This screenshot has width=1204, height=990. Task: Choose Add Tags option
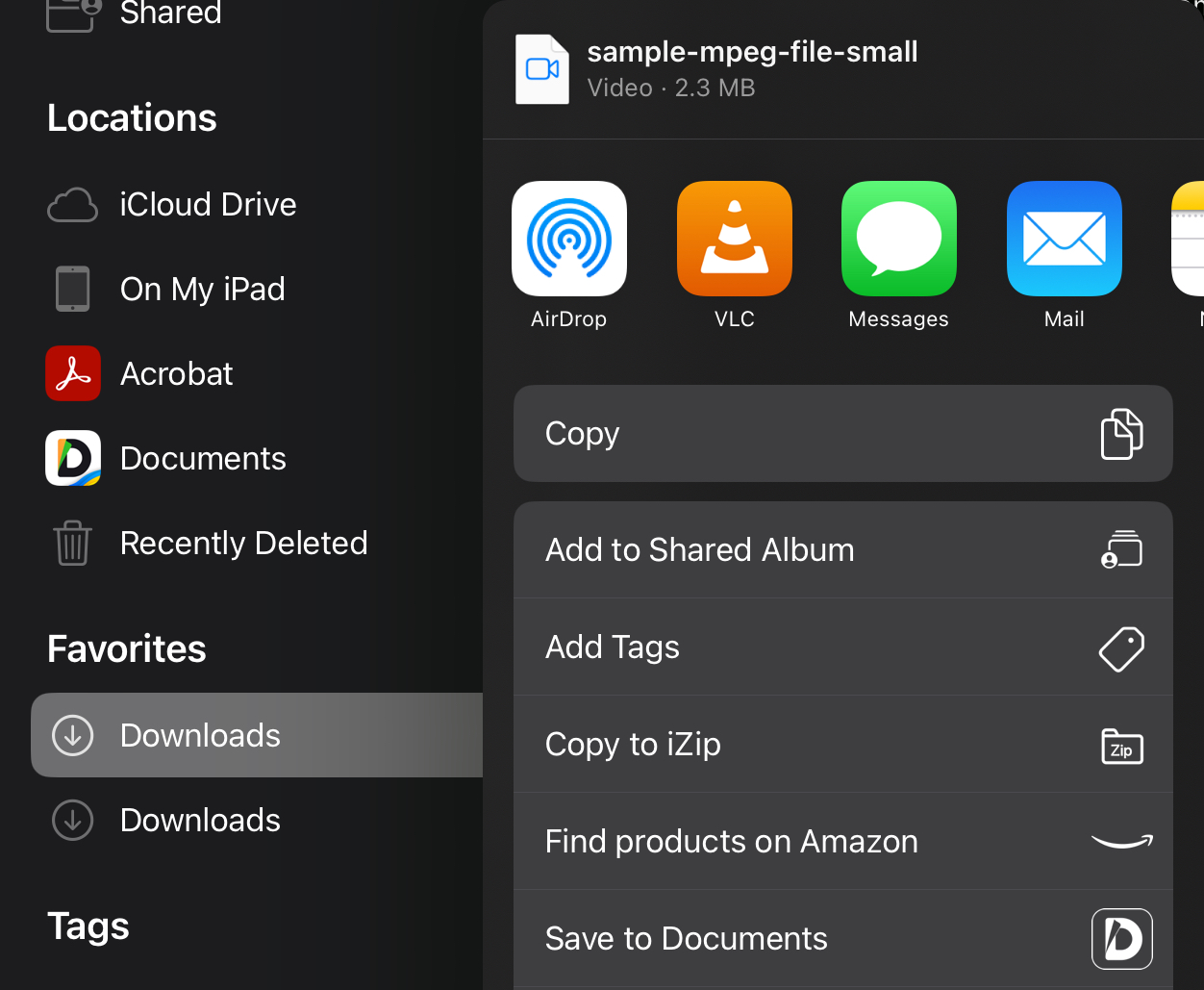pyautogui.click(x=843, y=647)
